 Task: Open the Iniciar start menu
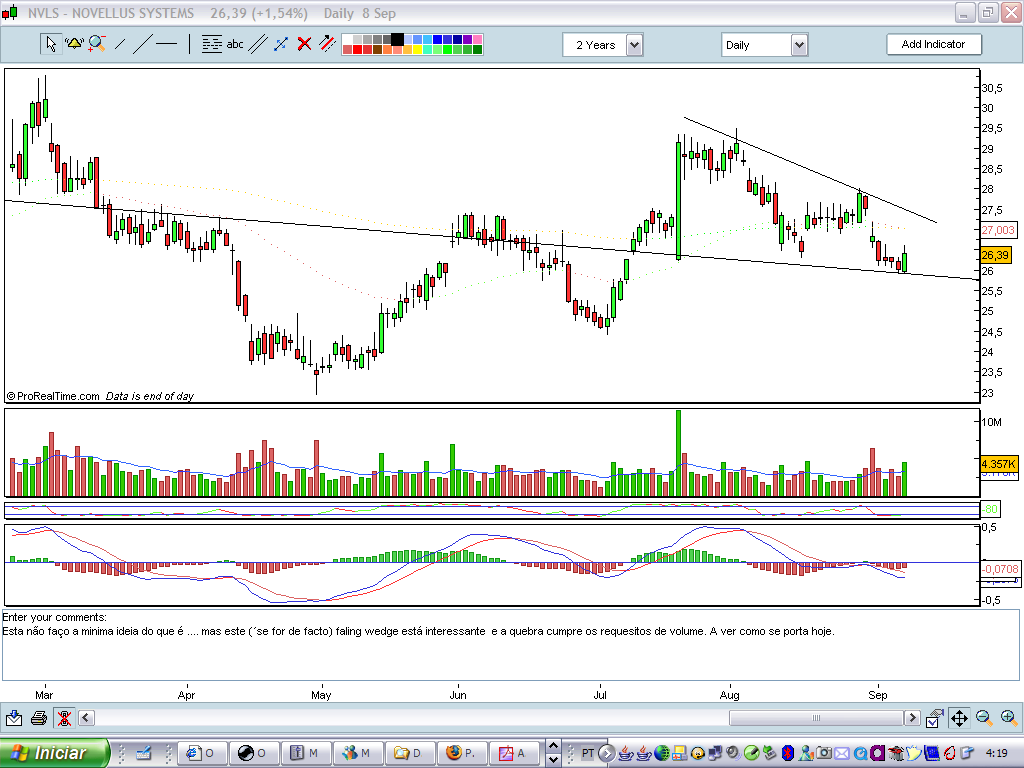click(x=54, y=753)
